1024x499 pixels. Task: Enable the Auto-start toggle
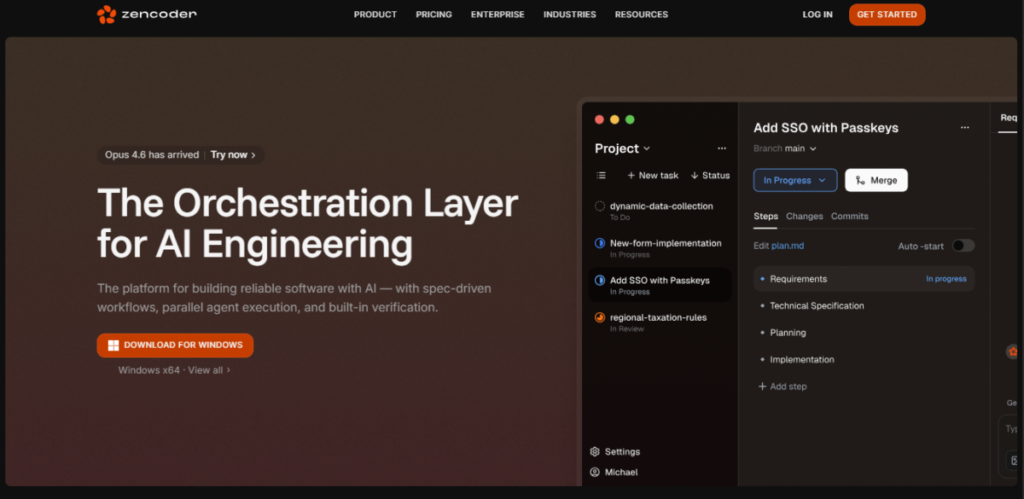click(x=962, y=245)
